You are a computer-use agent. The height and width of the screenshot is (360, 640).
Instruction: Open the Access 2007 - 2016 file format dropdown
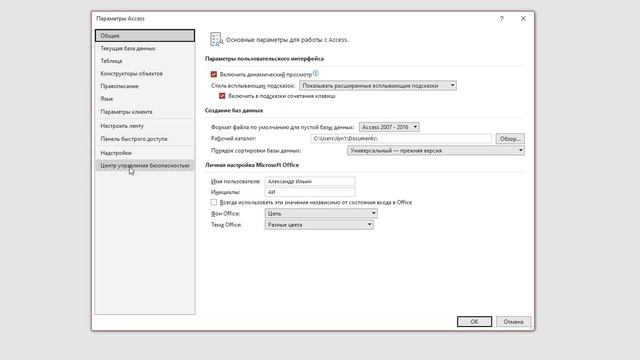(389, 127)
